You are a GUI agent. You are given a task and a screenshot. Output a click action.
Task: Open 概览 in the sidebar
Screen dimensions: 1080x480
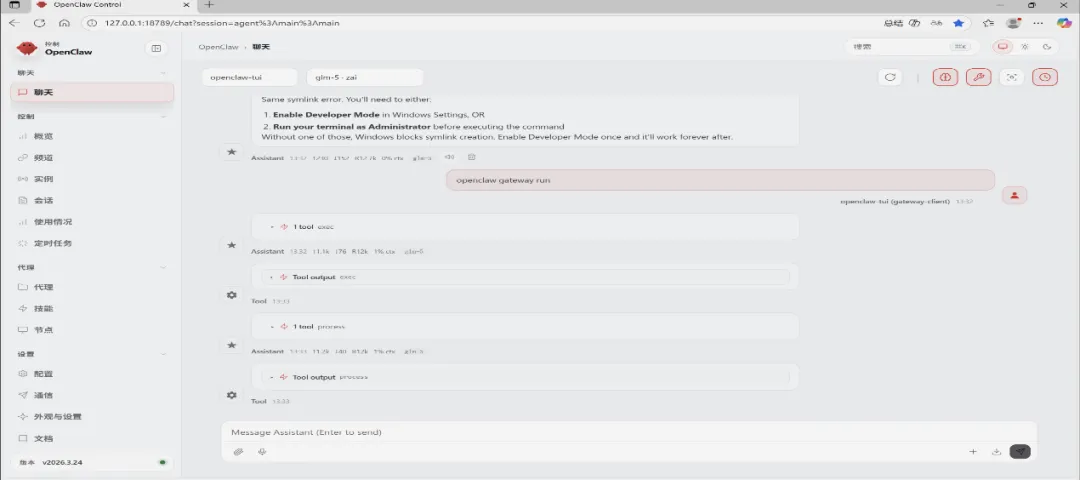43,136
